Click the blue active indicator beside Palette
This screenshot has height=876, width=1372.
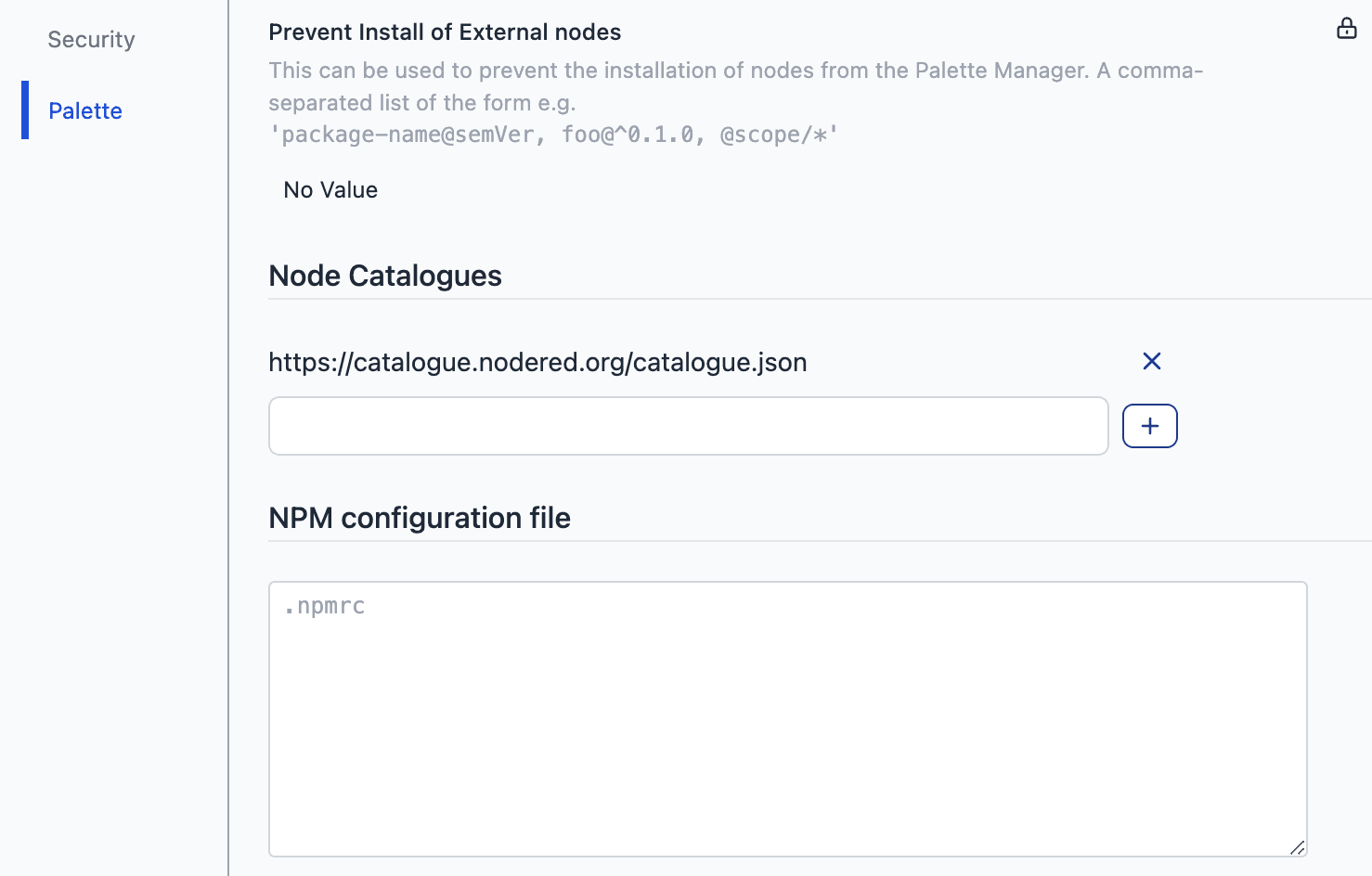[x=23, y=110]
